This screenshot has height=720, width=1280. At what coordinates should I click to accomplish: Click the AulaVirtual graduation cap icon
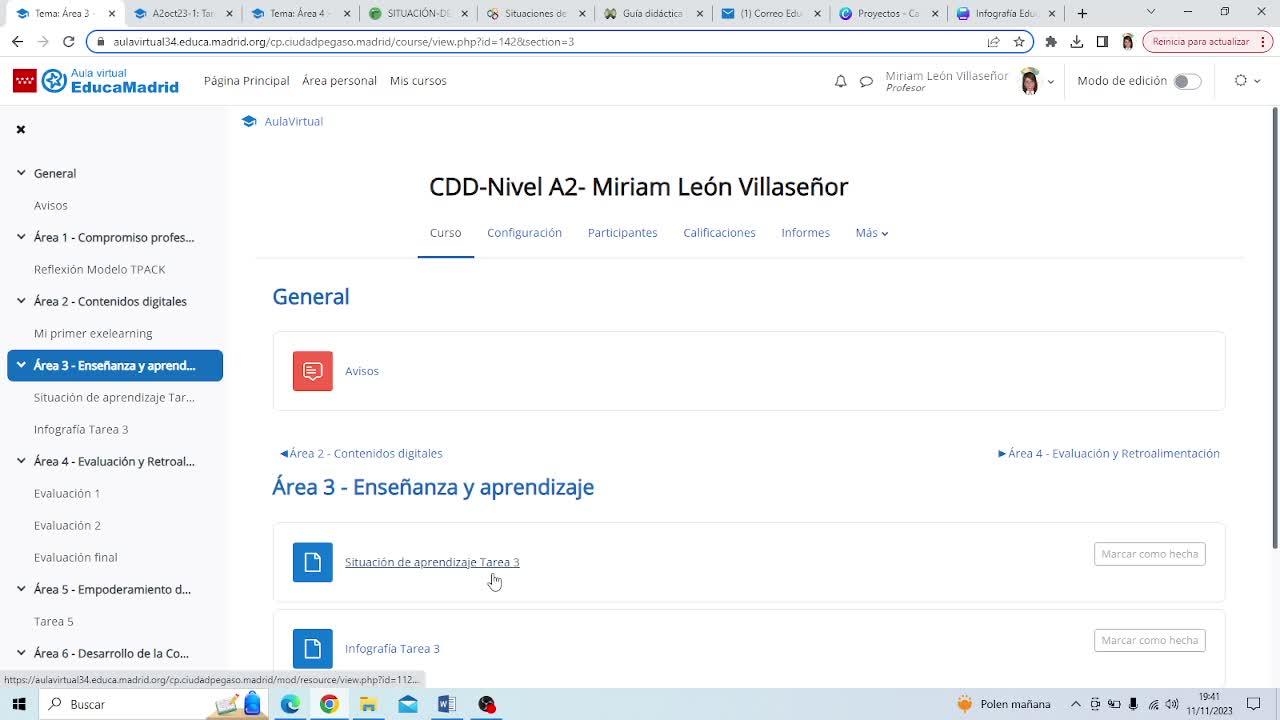(x=249, y=121)
